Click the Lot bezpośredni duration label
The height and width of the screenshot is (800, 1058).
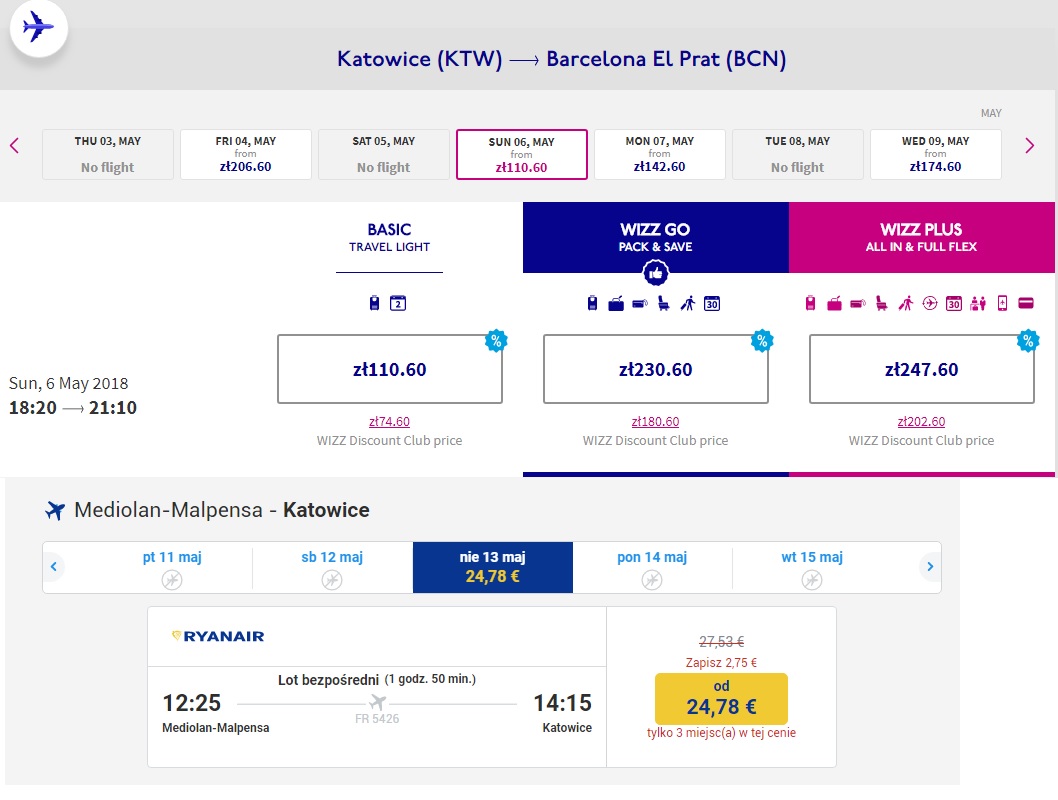tap(377, 679)
